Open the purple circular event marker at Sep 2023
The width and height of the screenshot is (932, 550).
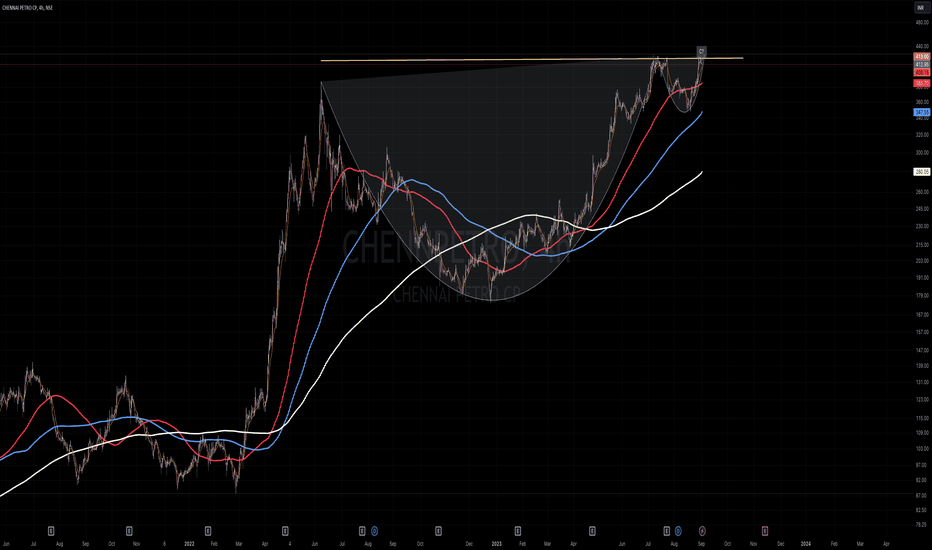pyautogui.click(x=702, y=531)
